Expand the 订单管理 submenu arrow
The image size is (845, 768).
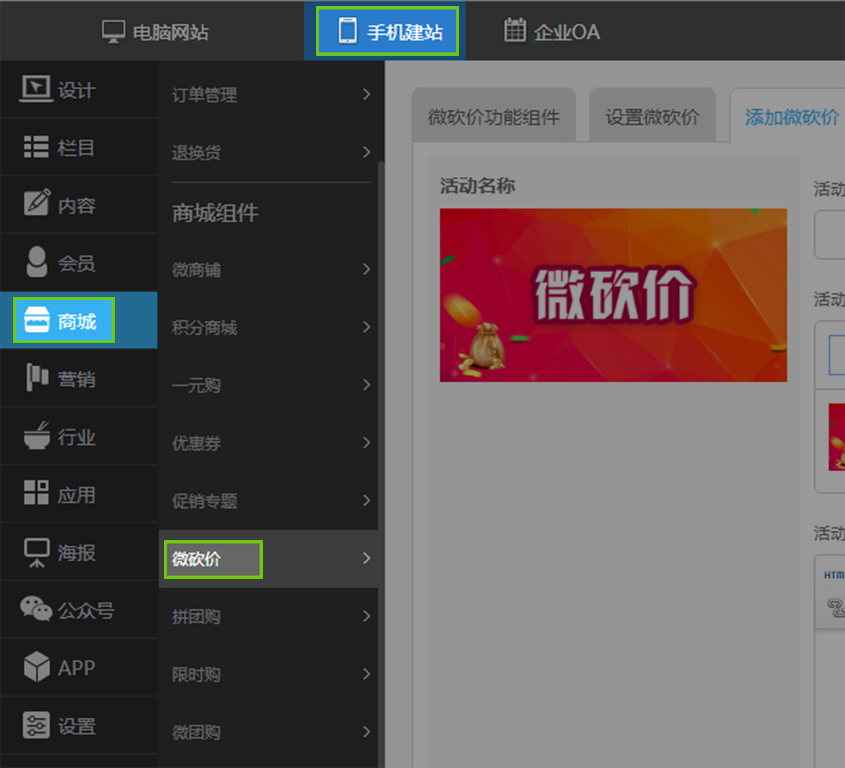tap(367, 94)
